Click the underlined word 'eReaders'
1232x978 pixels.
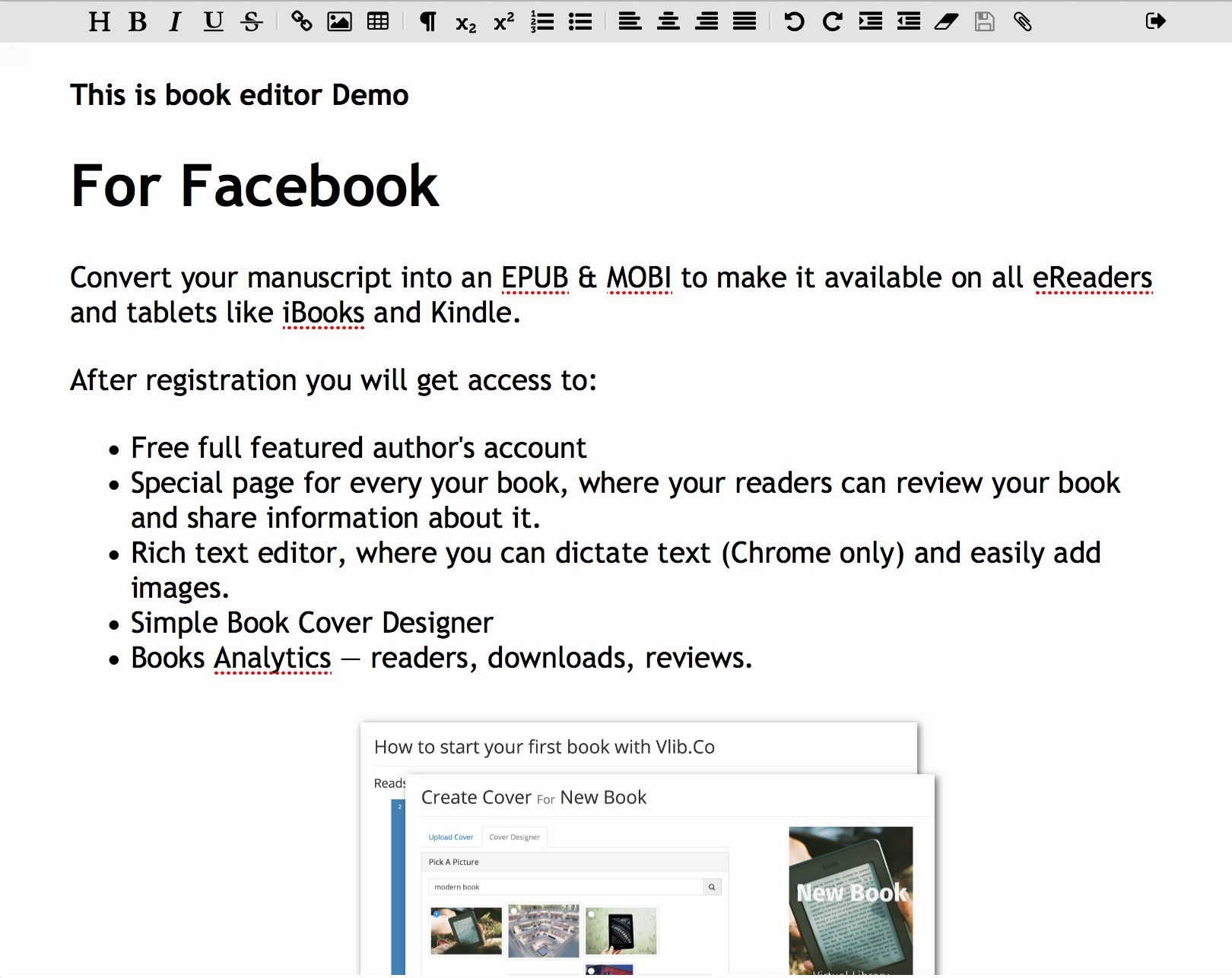[x=1093, y=278]
